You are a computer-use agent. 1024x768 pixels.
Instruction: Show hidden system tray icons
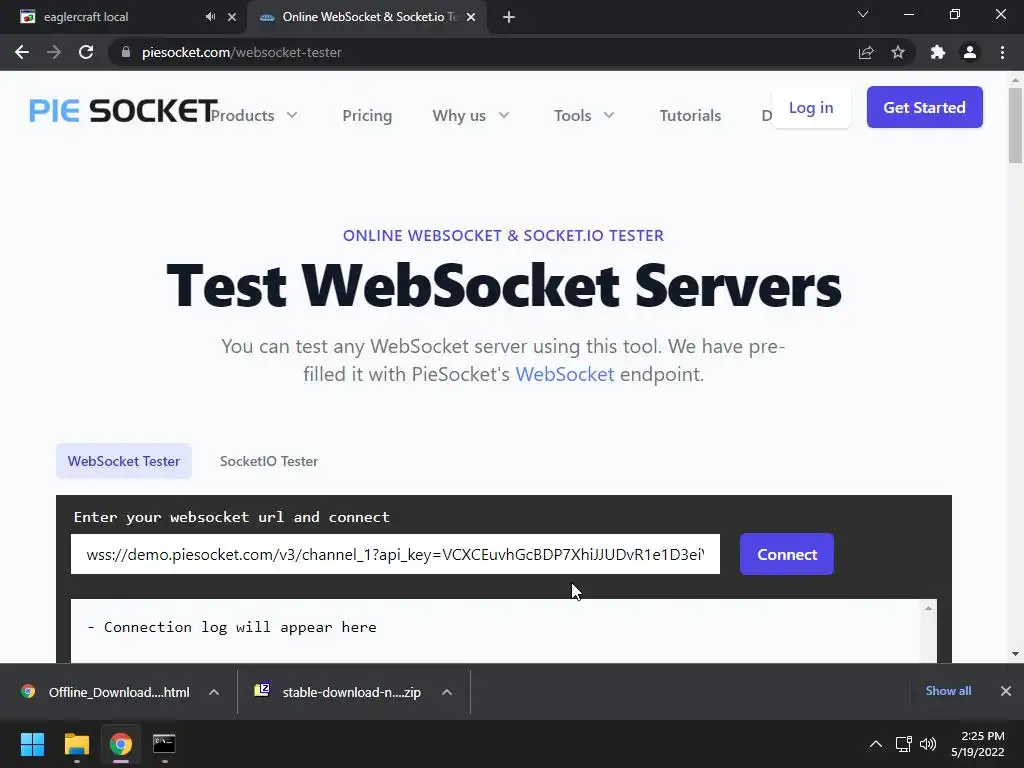coord(876,744)
